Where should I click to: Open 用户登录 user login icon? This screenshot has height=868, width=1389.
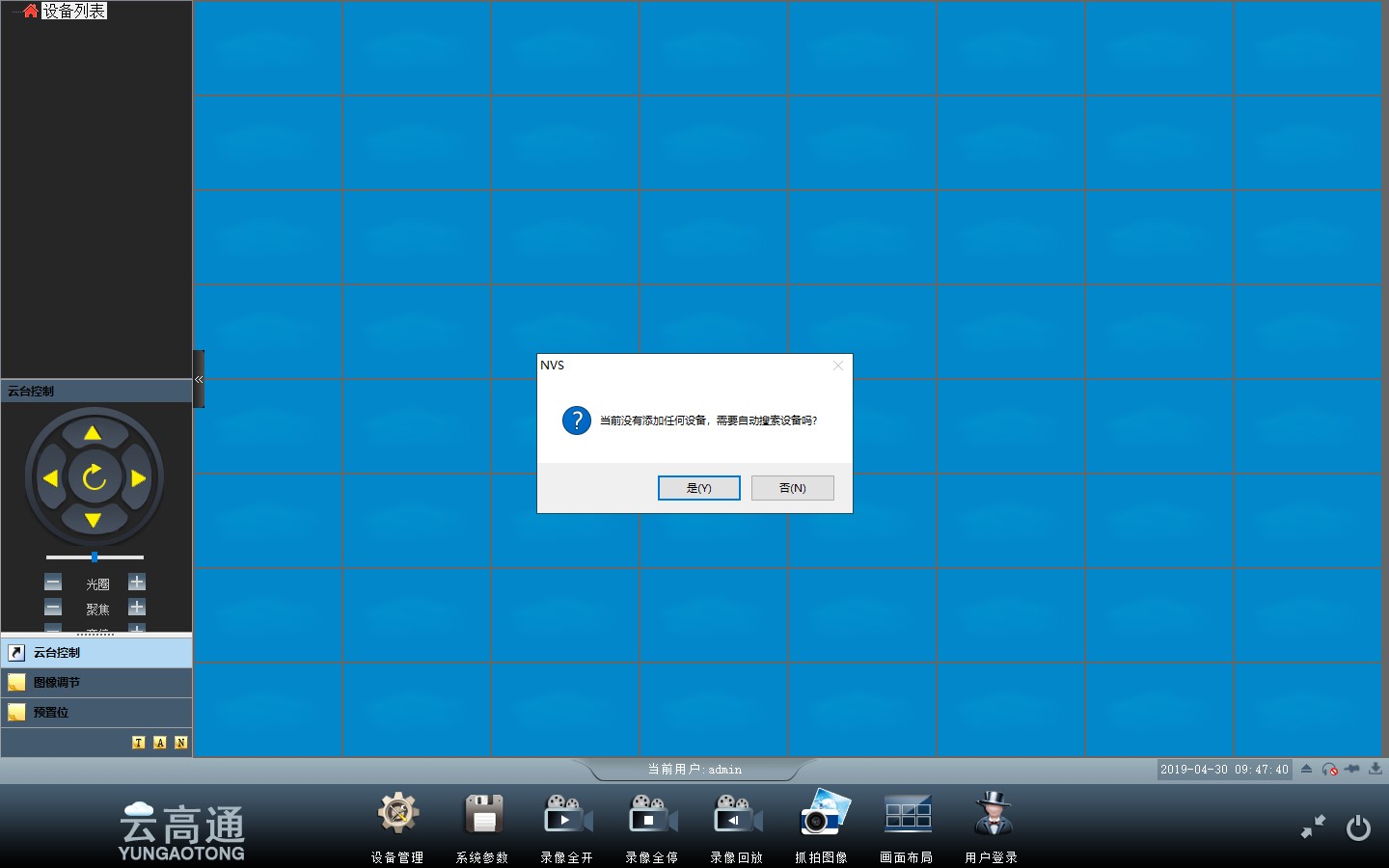pyautogui.click(x=993, y=814)
